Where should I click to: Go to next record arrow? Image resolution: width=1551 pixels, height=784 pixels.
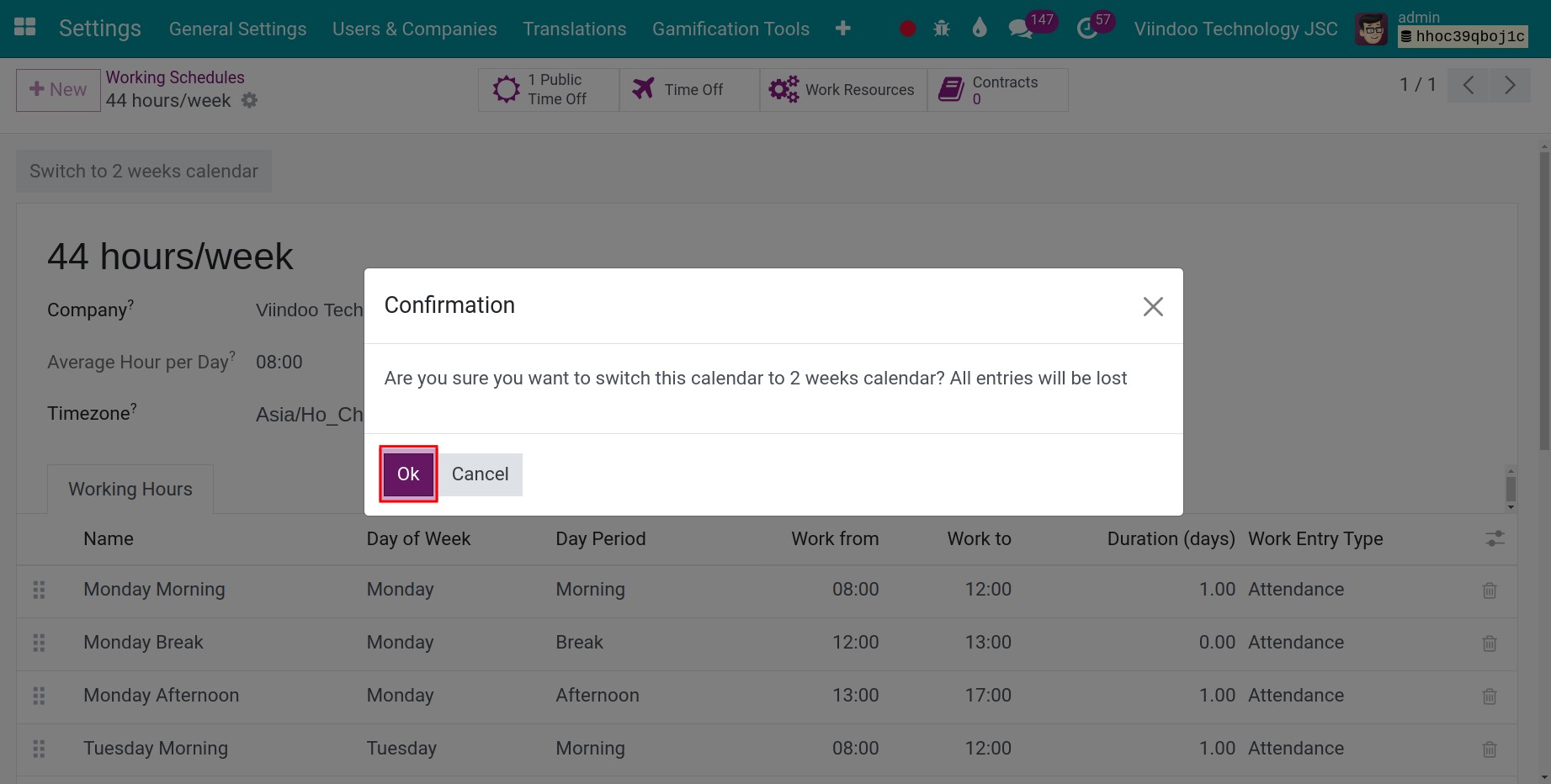point(1510,85)
